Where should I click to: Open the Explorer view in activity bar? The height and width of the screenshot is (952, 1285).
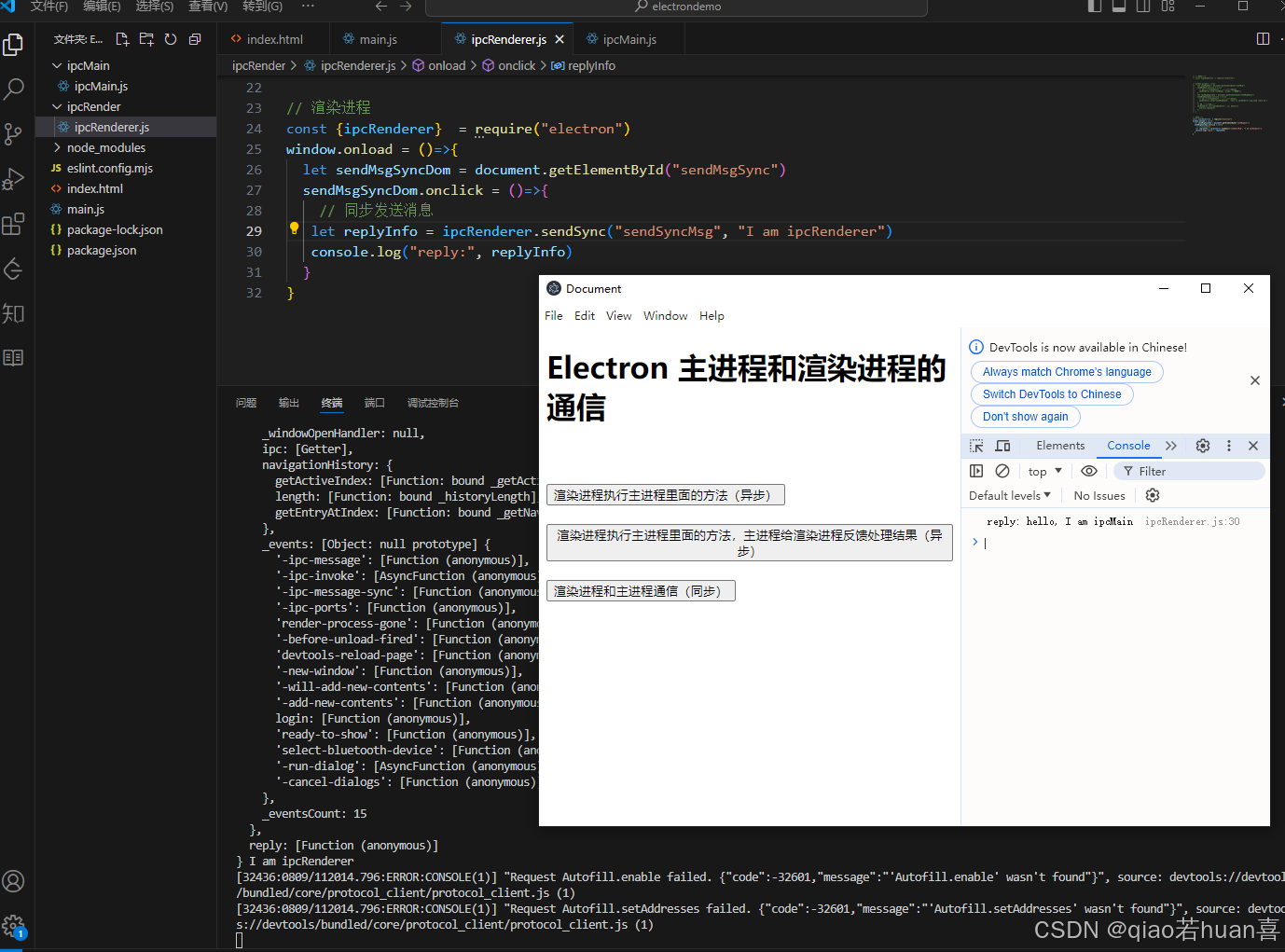tap(13, 45)
